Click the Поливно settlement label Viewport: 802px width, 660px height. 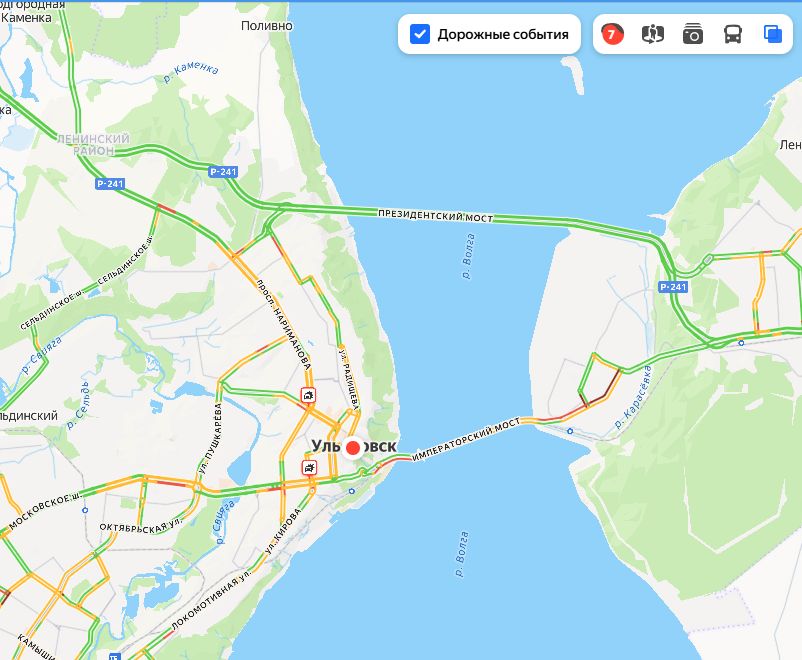(266, 26)
